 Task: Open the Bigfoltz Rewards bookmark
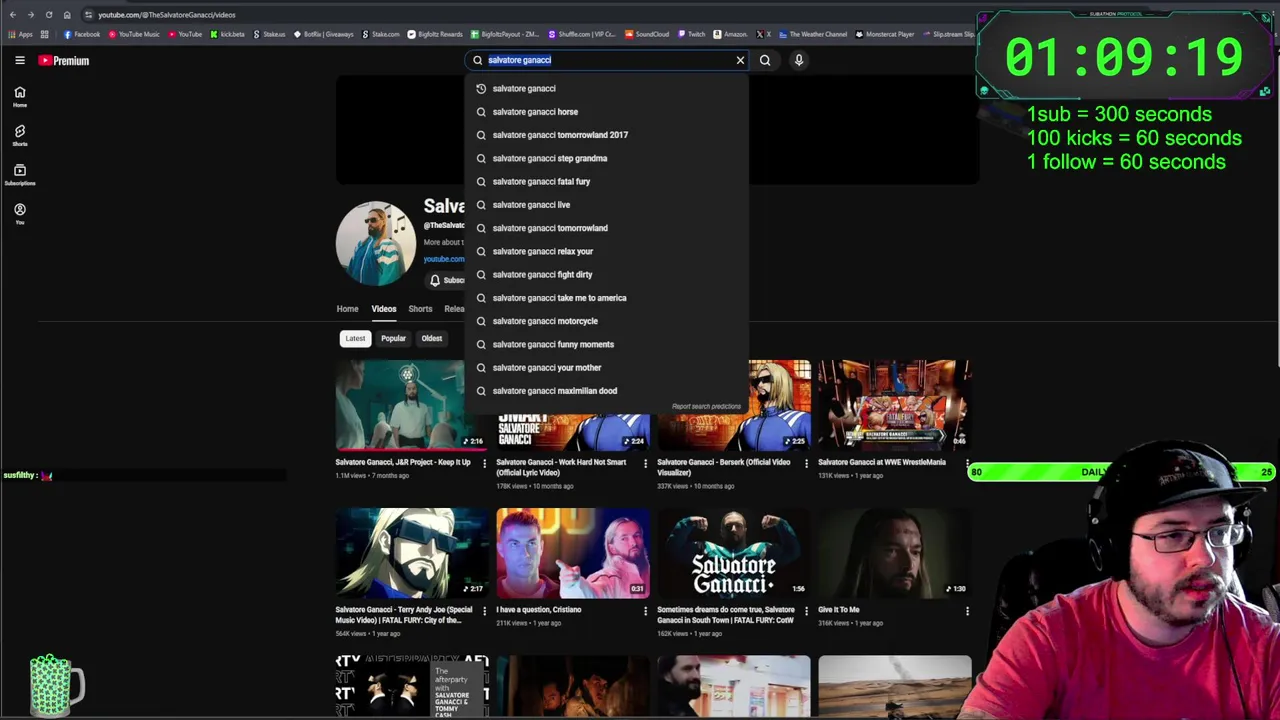pyautogui.click(x=435, y=34)
